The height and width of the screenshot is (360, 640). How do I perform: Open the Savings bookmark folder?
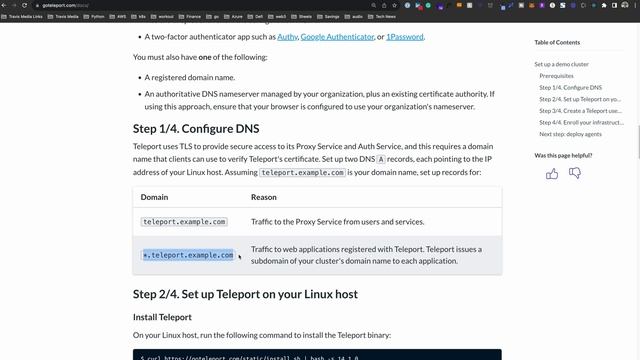click(x=329, y=17)
